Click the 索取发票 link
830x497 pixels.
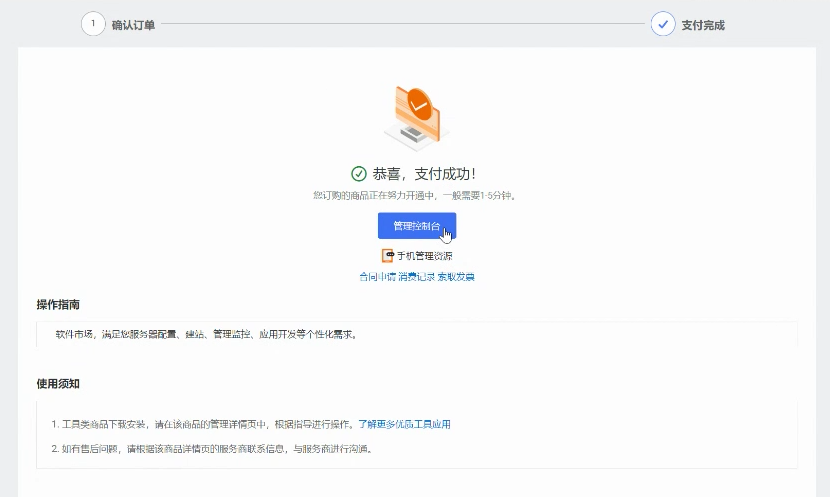coord(456,277)
